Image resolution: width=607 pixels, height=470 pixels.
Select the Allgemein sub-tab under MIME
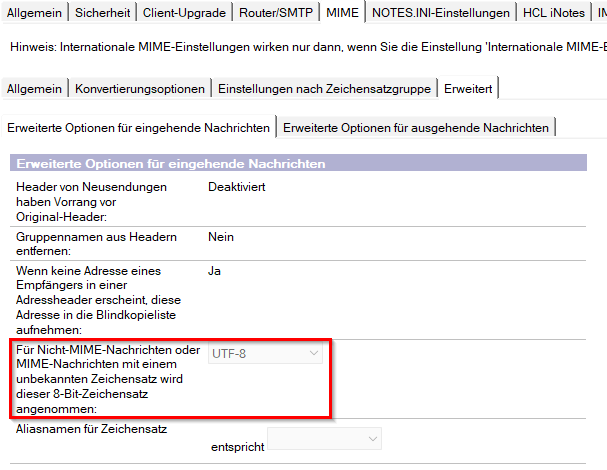tap(35, 88)
